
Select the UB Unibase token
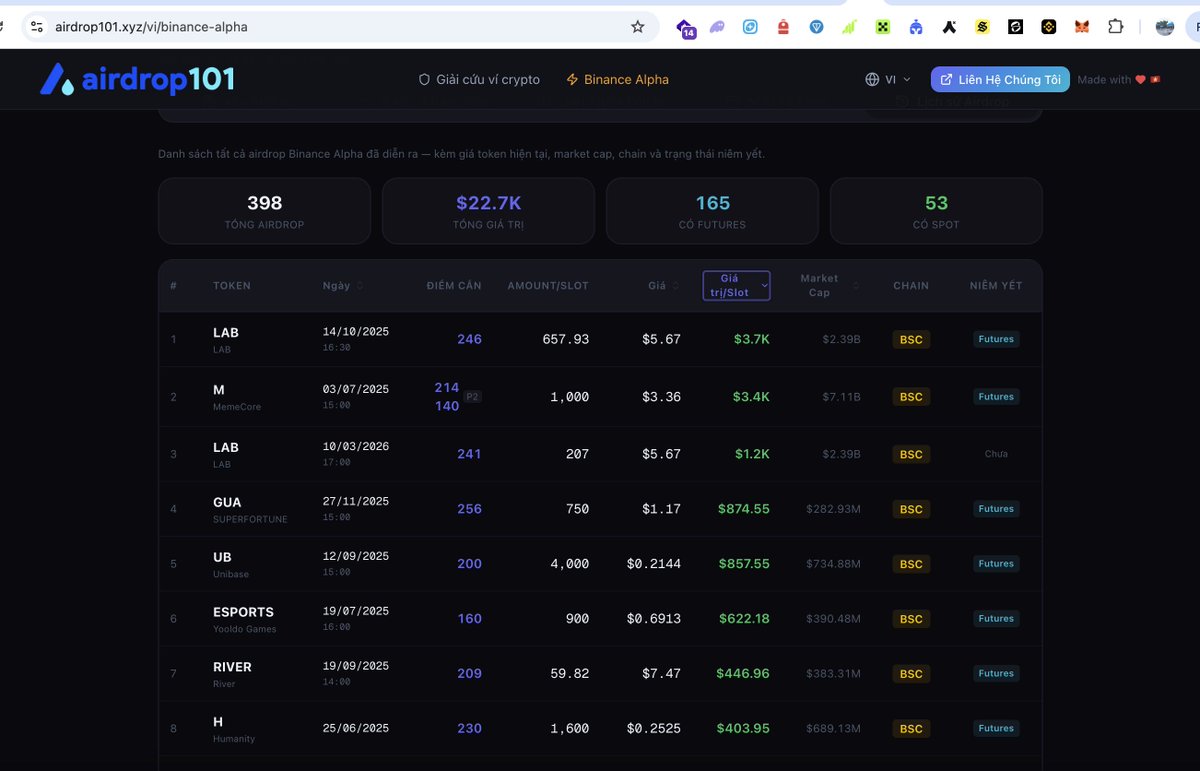[600, 564]
